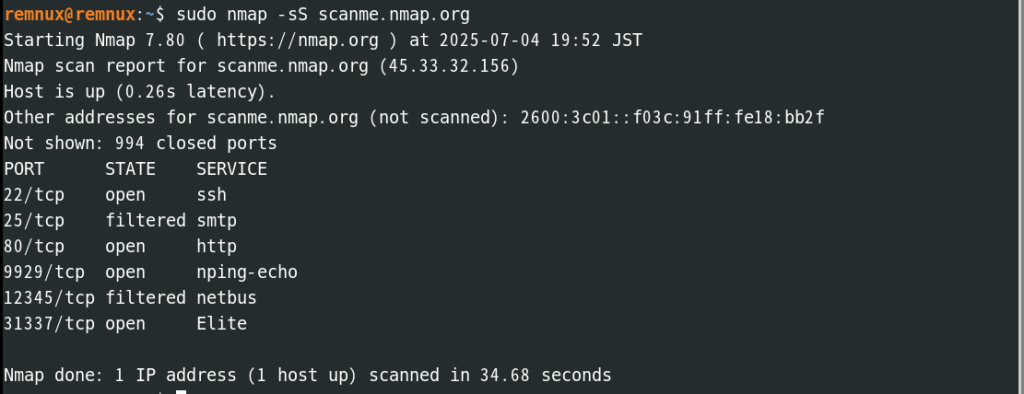Click the ssh service name
This screenshot has width=1024, height=394.
click(x=212, y=195)
